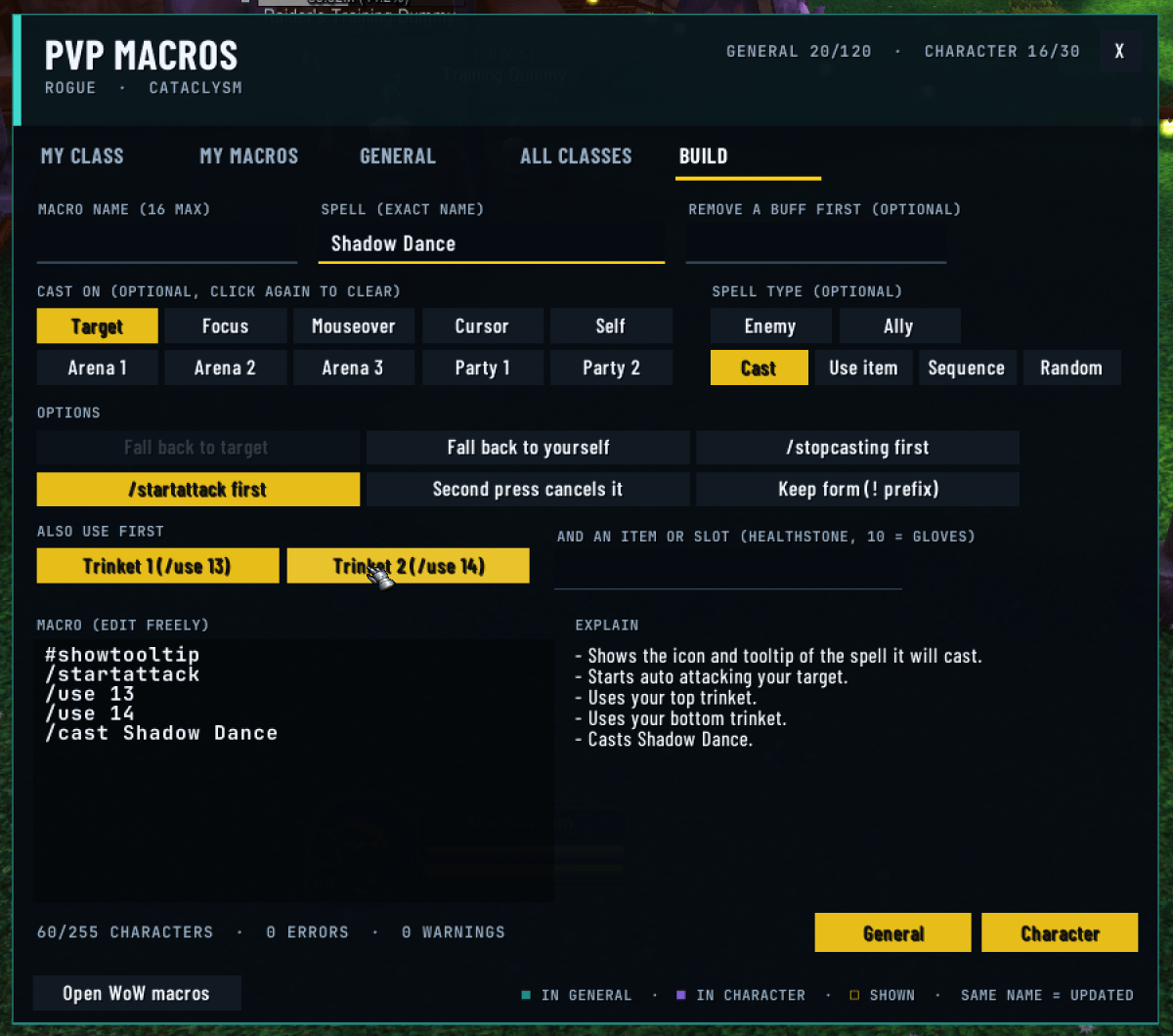Toggle the Target cast-on option
This screenshot has height=1036, width=1173.
coord(97,326)
